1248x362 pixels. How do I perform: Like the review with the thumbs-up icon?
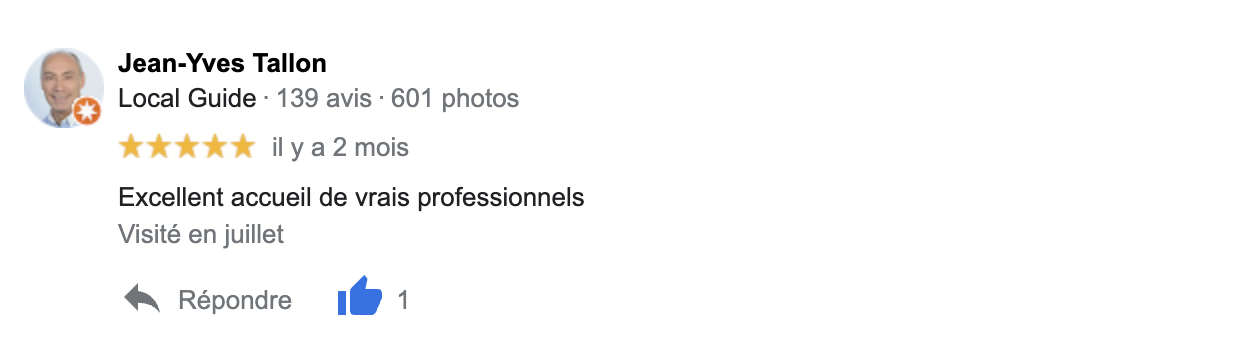pos(360,297)
